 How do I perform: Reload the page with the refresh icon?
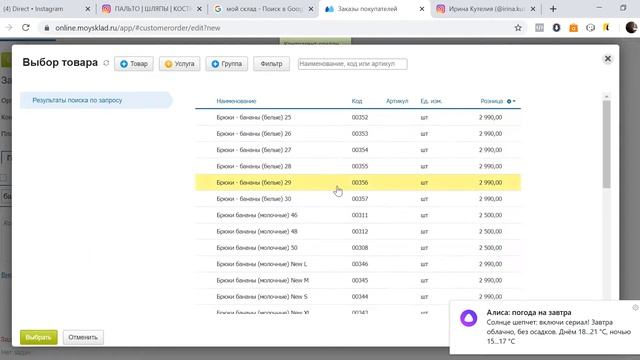[x=26, y=28]
